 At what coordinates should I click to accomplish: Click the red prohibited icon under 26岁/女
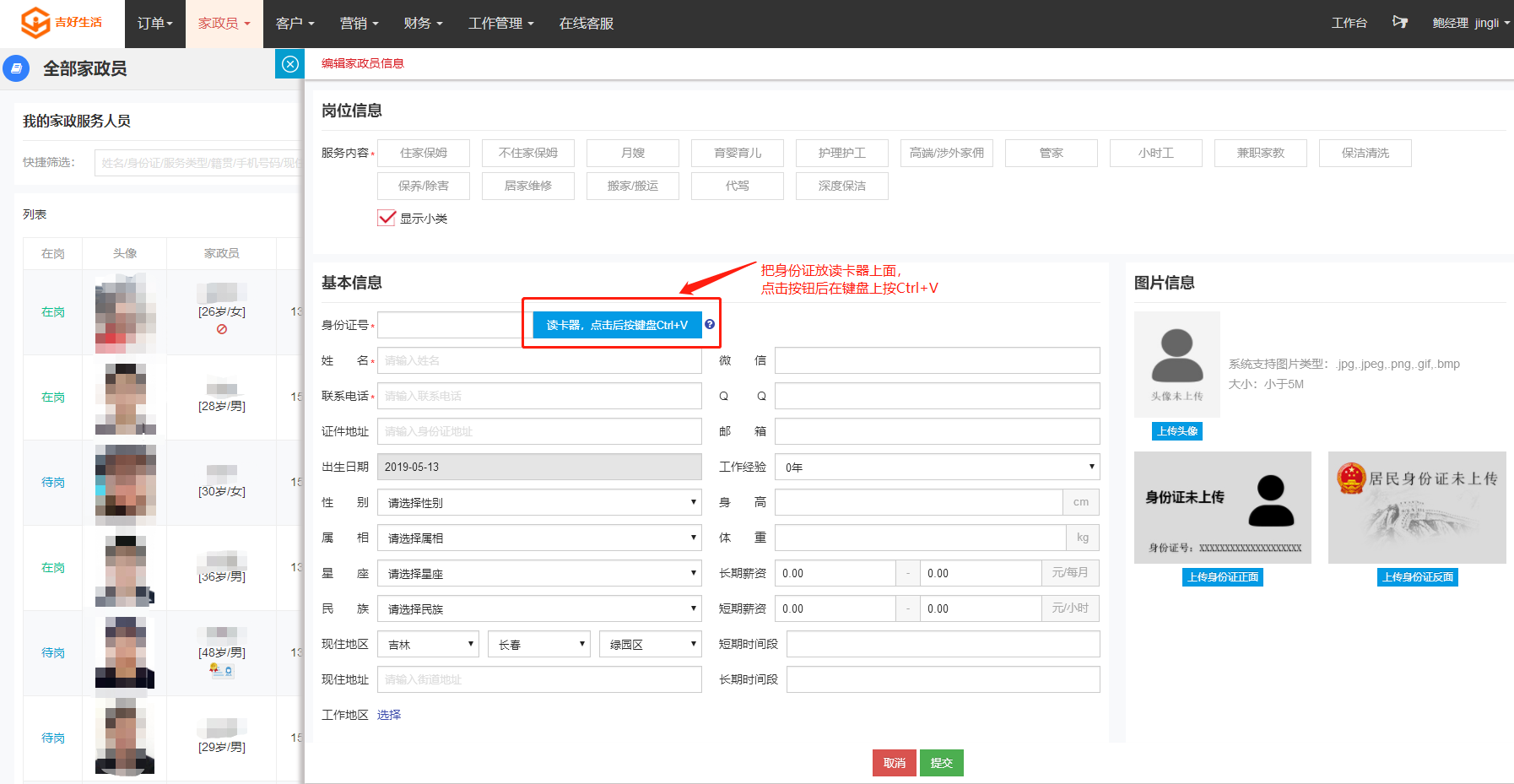222,329
